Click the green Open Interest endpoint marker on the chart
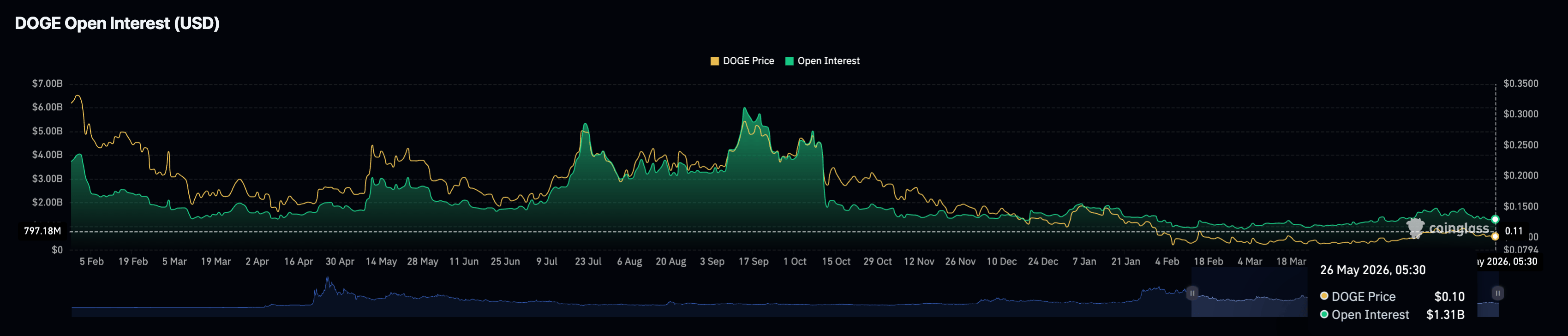The width and height of the screenshot is (1568, 336). click(1495, 219)
